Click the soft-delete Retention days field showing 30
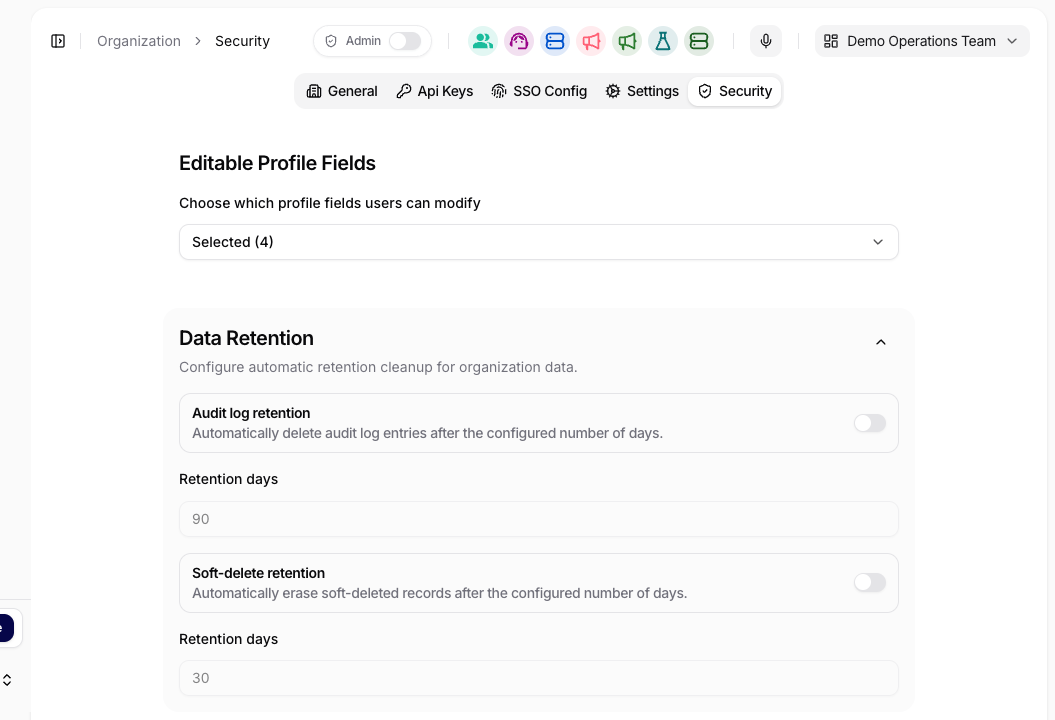This screenshot has height=720, width=1055. point(538,678)
